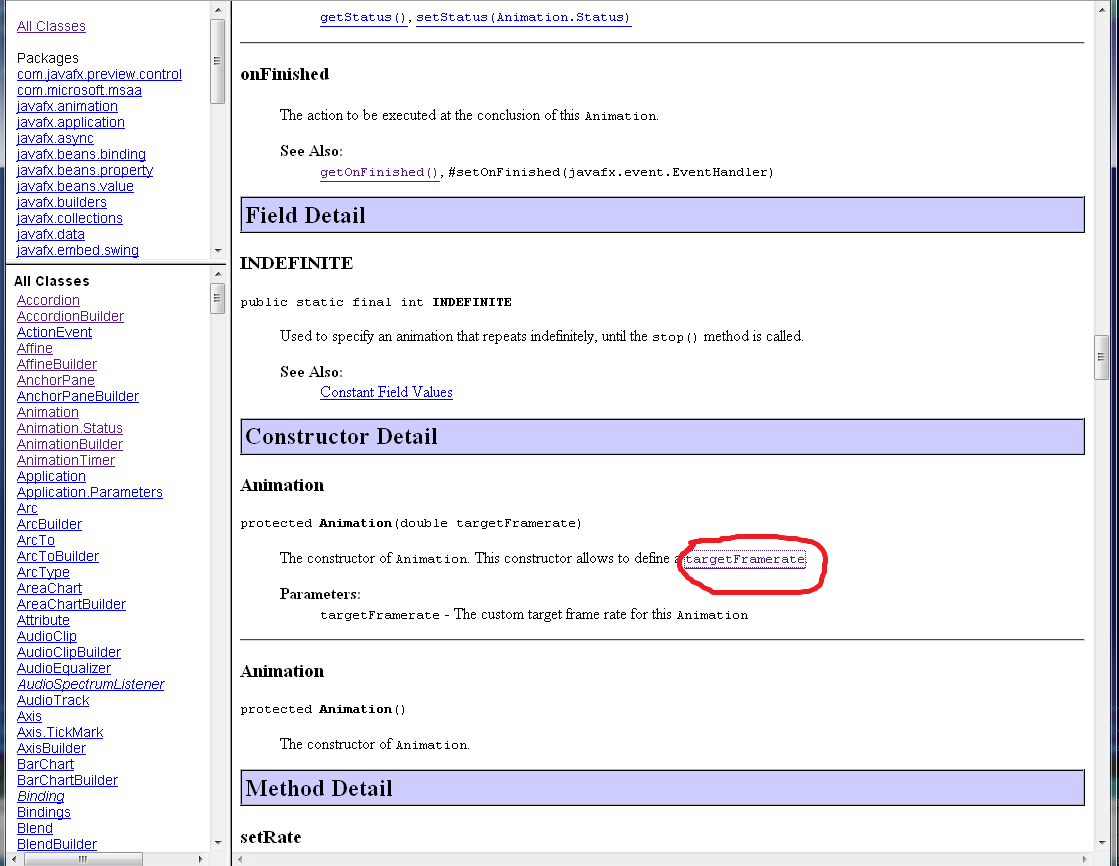Open the javafx.animation package
This screenshot has height=866, width=1119.
click(67, 106)
